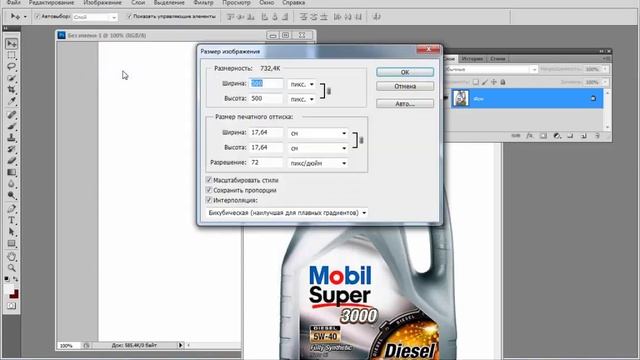Open the Изображение menu
This screenshot has width=640, height=360.
pyautogui.click(x=102, y=3)
